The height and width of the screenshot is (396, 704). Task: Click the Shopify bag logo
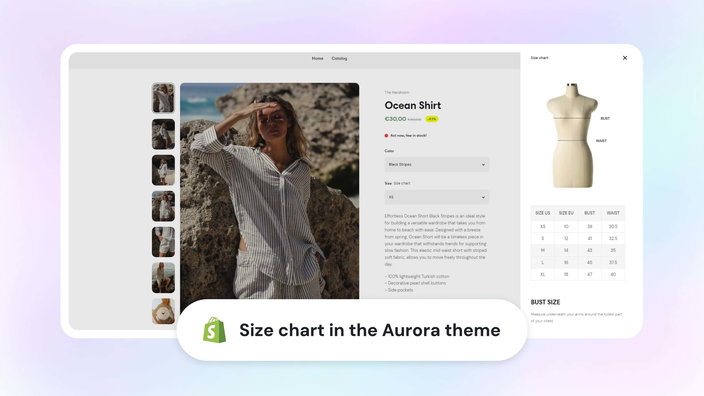pos(215,330)
